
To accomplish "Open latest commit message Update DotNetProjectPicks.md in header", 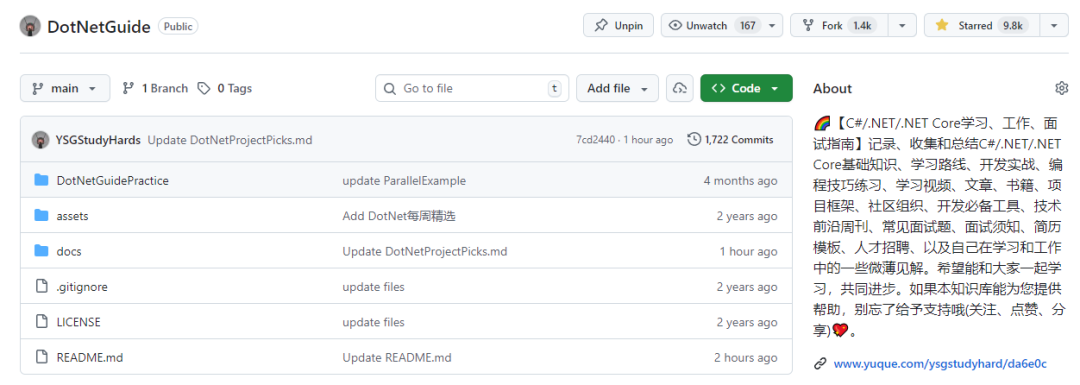I will tap(230, 140).
